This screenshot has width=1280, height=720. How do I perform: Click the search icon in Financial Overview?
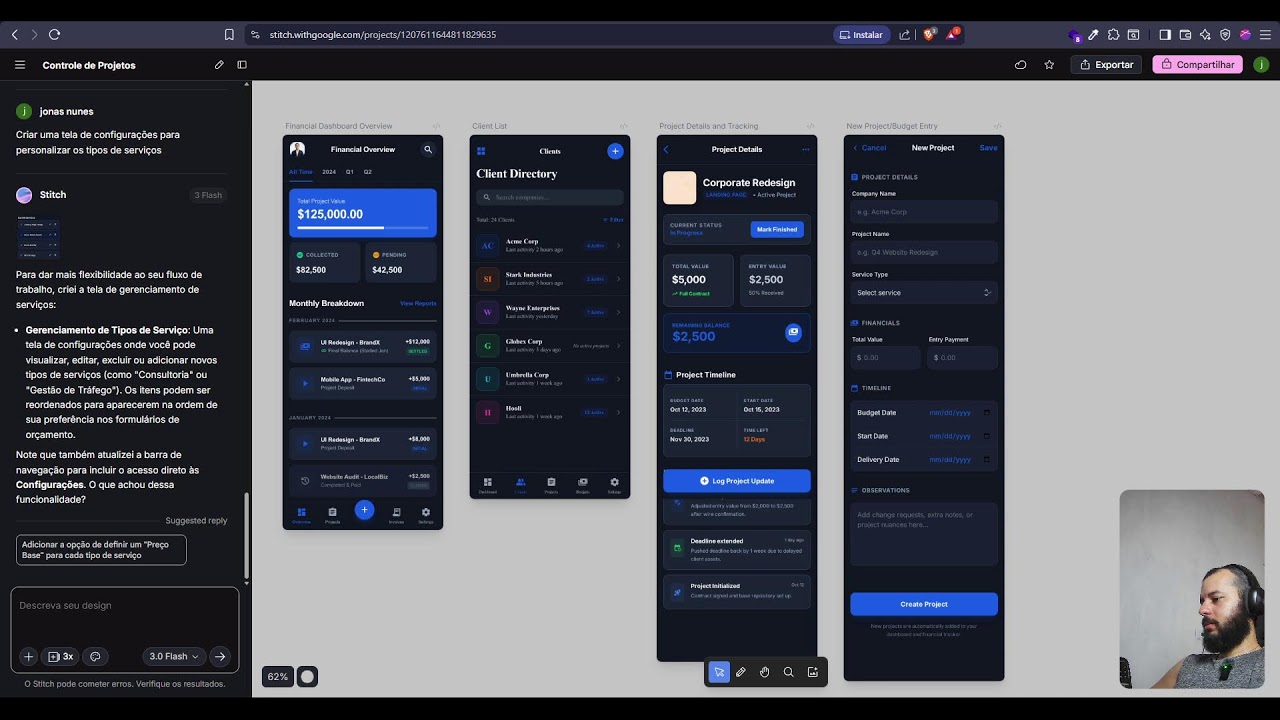(428, 149)
